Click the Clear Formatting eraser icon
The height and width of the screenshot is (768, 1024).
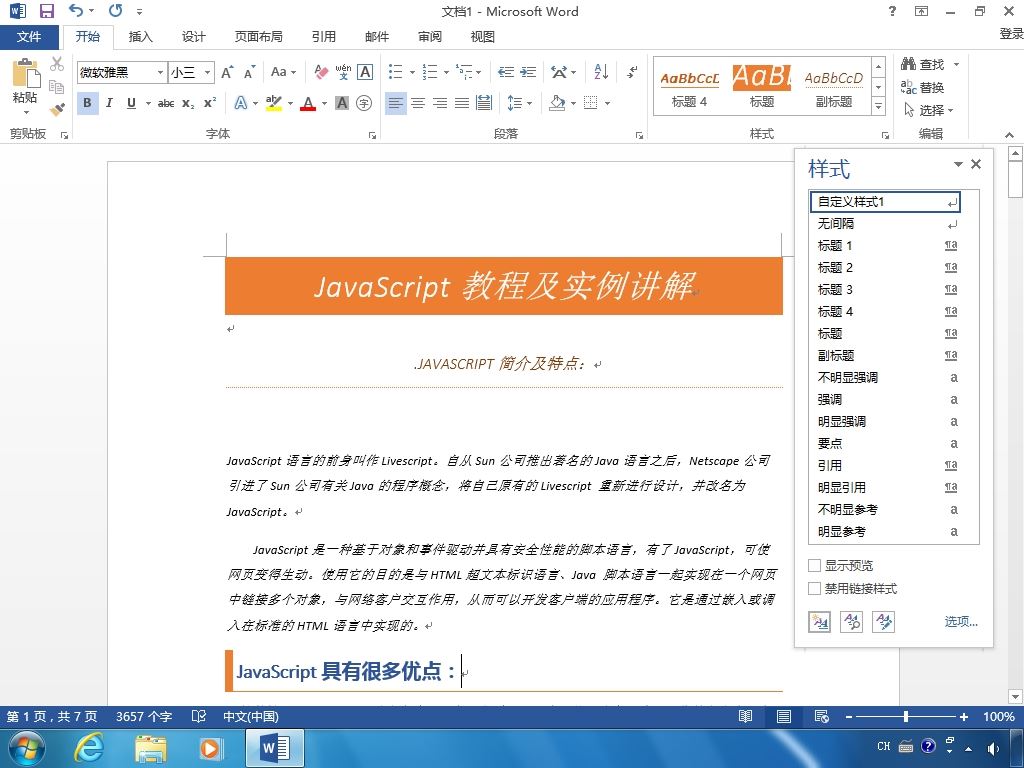click(x=321, y=72)
